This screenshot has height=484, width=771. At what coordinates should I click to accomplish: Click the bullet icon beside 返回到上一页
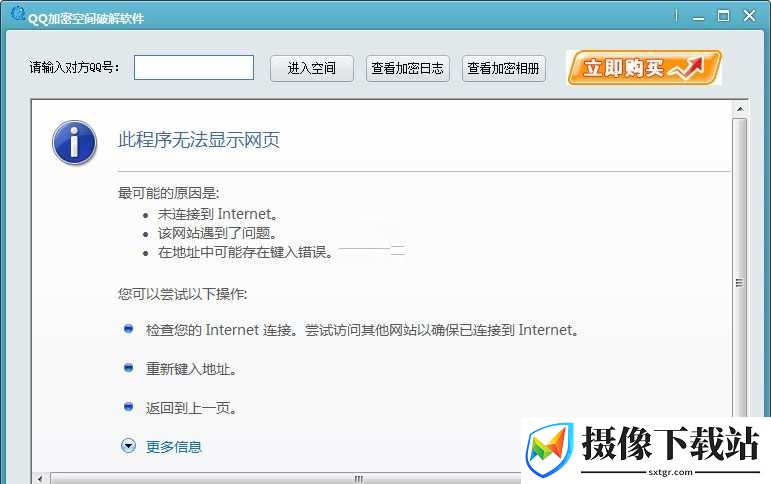click(x=128, y=406)
